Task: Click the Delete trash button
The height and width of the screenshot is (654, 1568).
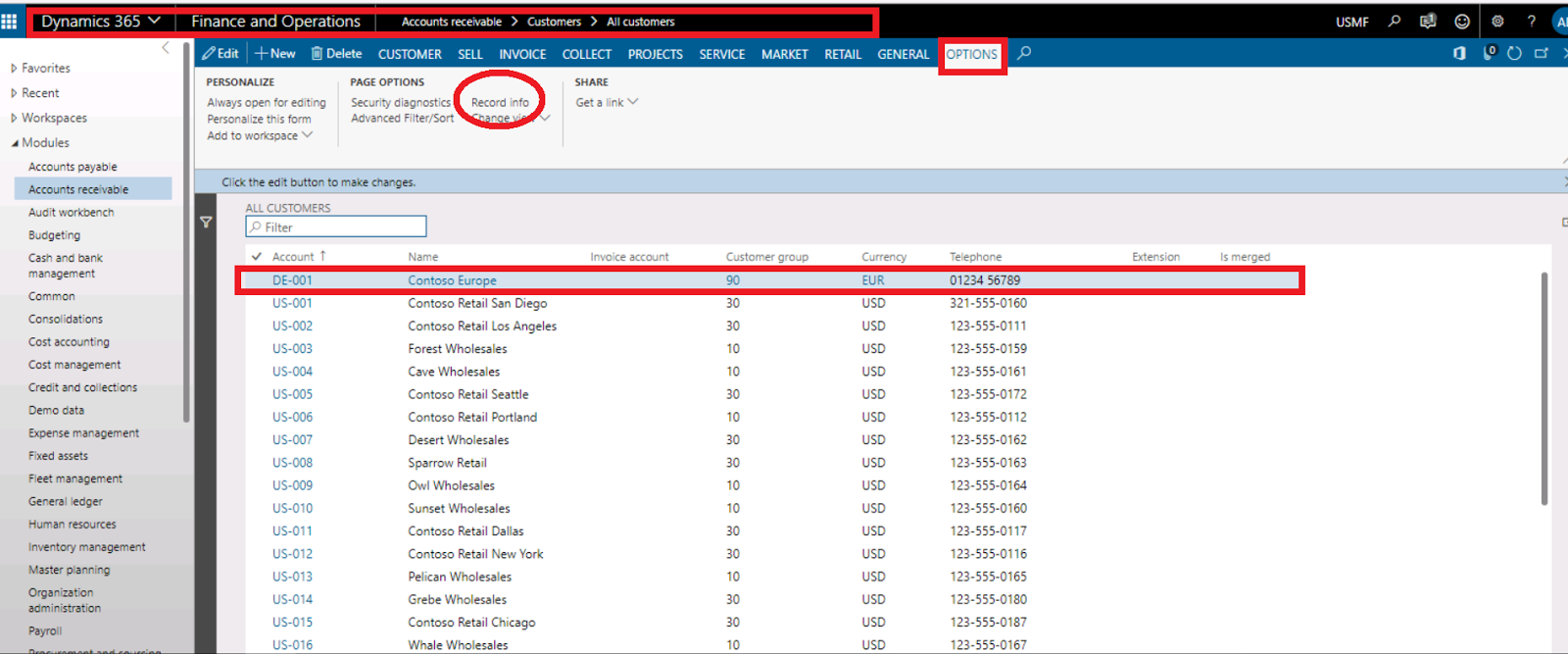Action: tap(336, 53)
